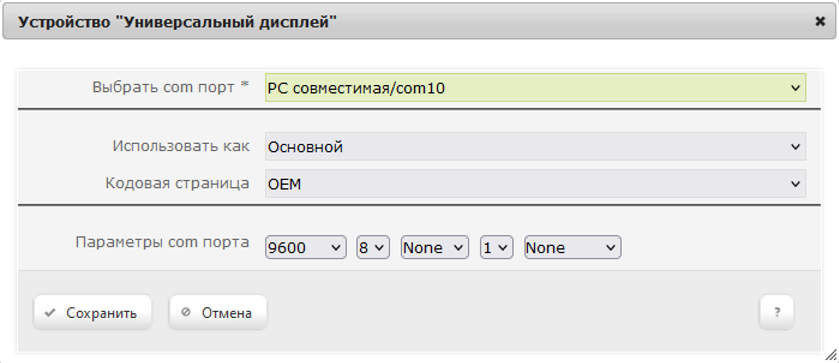The image size is (839, 363).
Task: Expand the parity None dropdown
Action: pyautogui.click(x=434, y=247)
